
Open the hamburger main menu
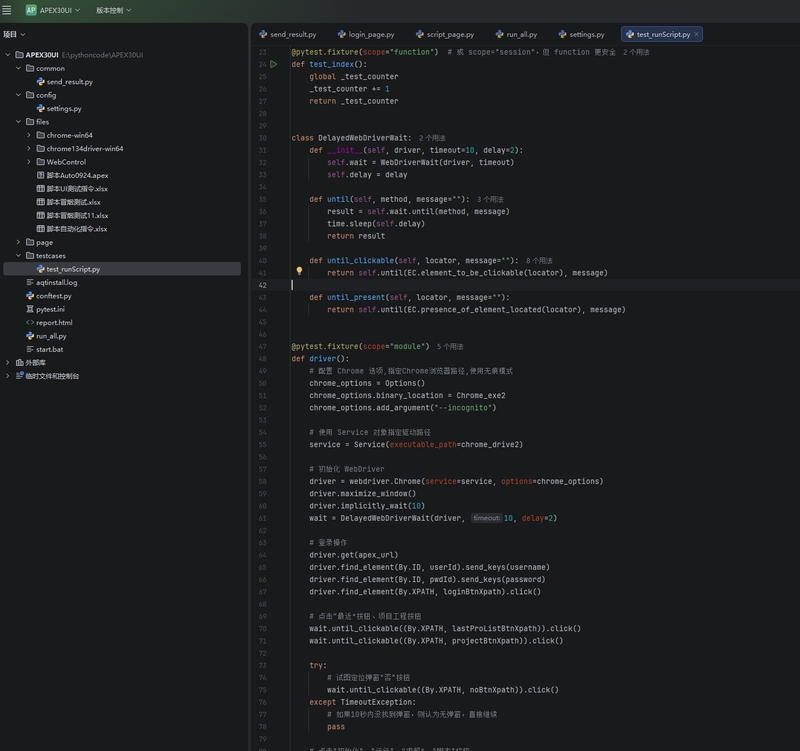tap(7, 10)
